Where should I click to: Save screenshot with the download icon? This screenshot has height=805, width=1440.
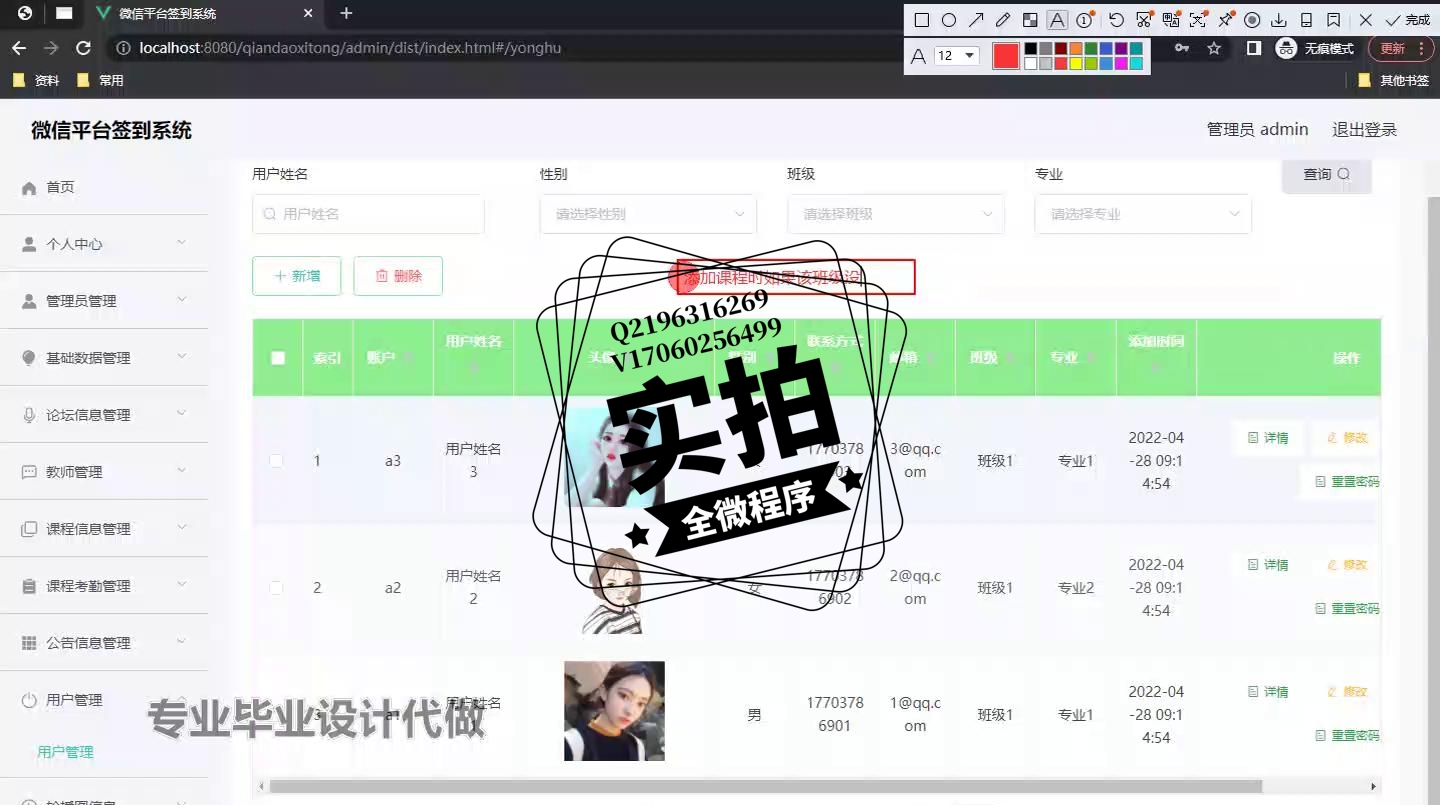(x=1279, y=20)
